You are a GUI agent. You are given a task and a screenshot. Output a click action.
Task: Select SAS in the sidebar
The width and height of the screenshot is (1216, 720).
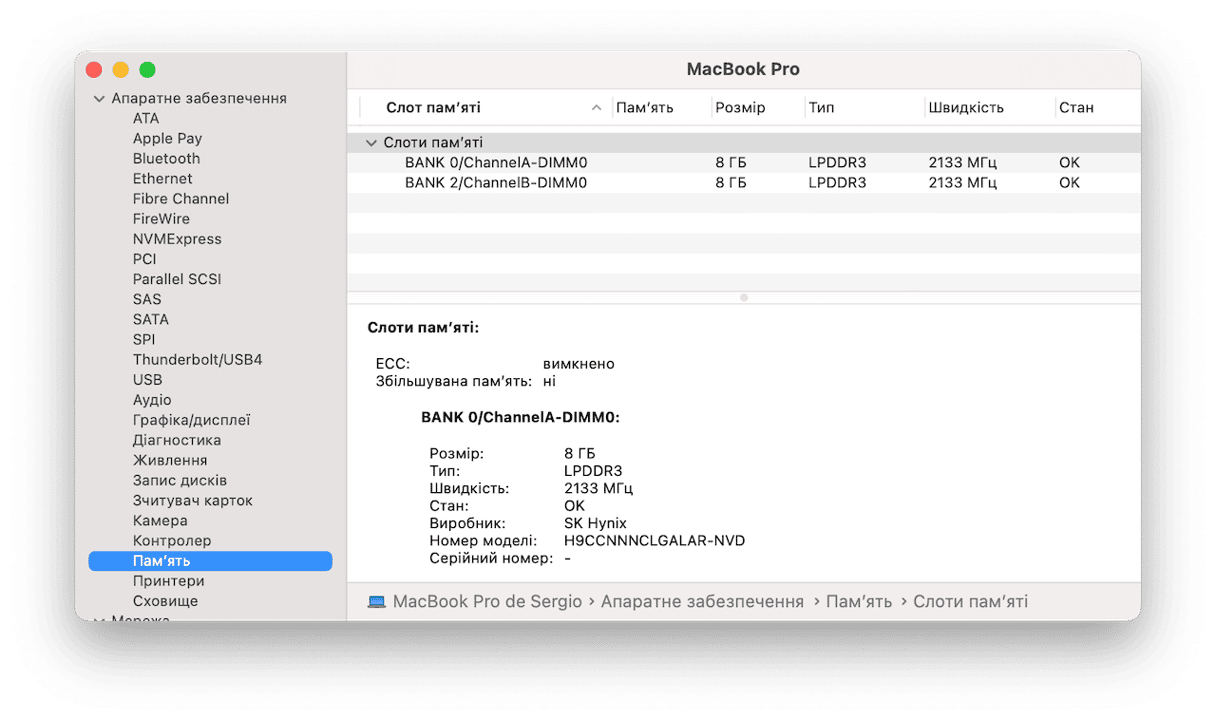147,299
